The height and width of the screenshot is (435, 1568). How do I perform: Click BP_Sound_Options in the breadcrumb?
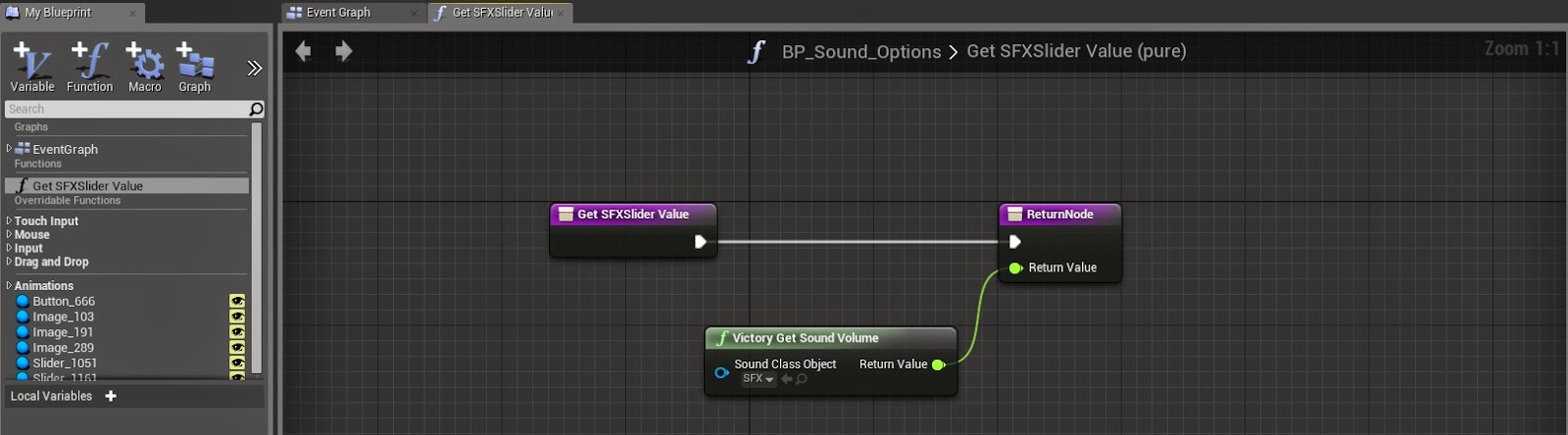click(861, 52)
